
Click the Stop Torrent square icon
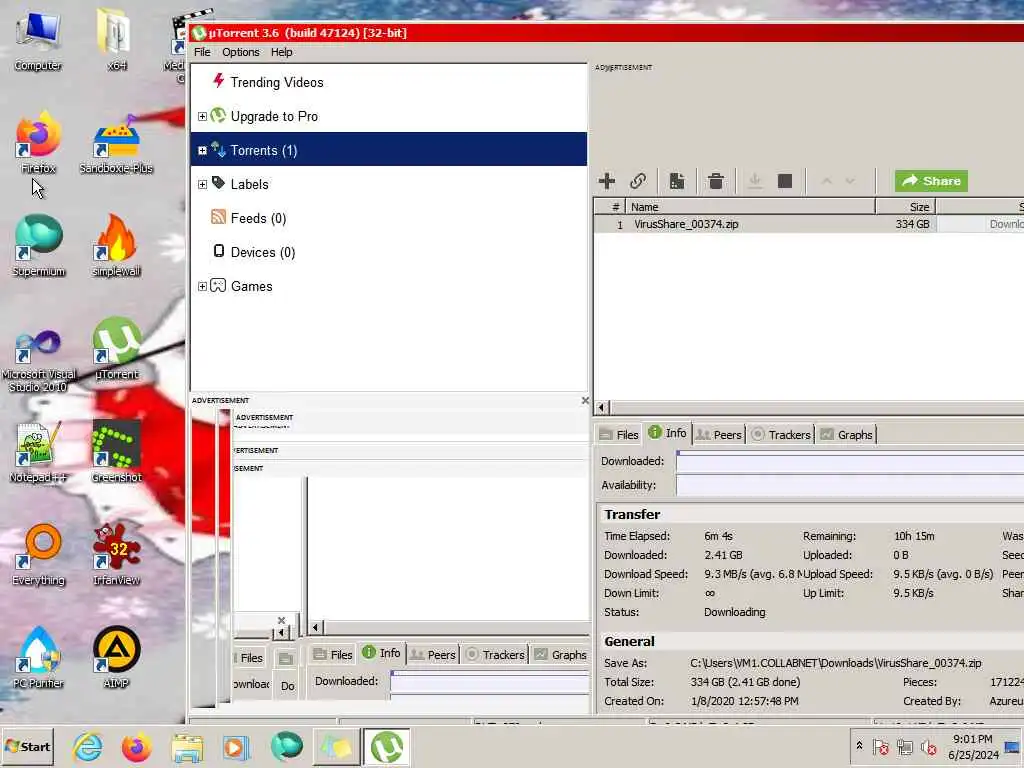(x=785, y=181)
